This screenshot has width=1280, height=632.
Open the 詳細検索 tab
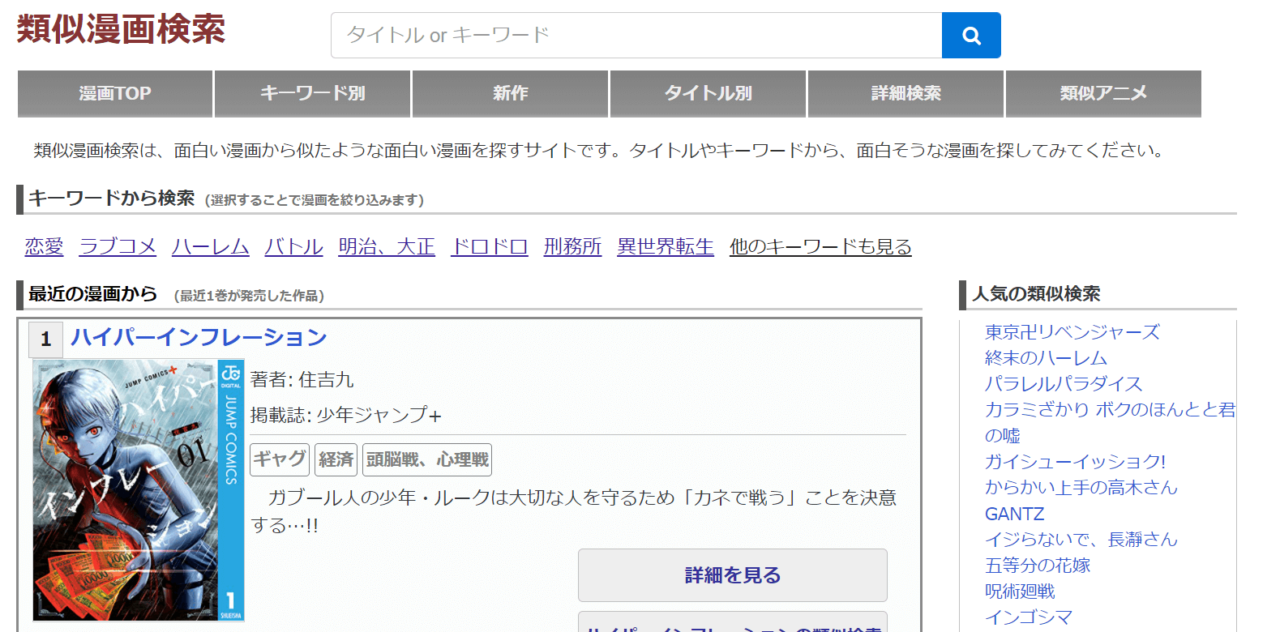pos(906,94)
